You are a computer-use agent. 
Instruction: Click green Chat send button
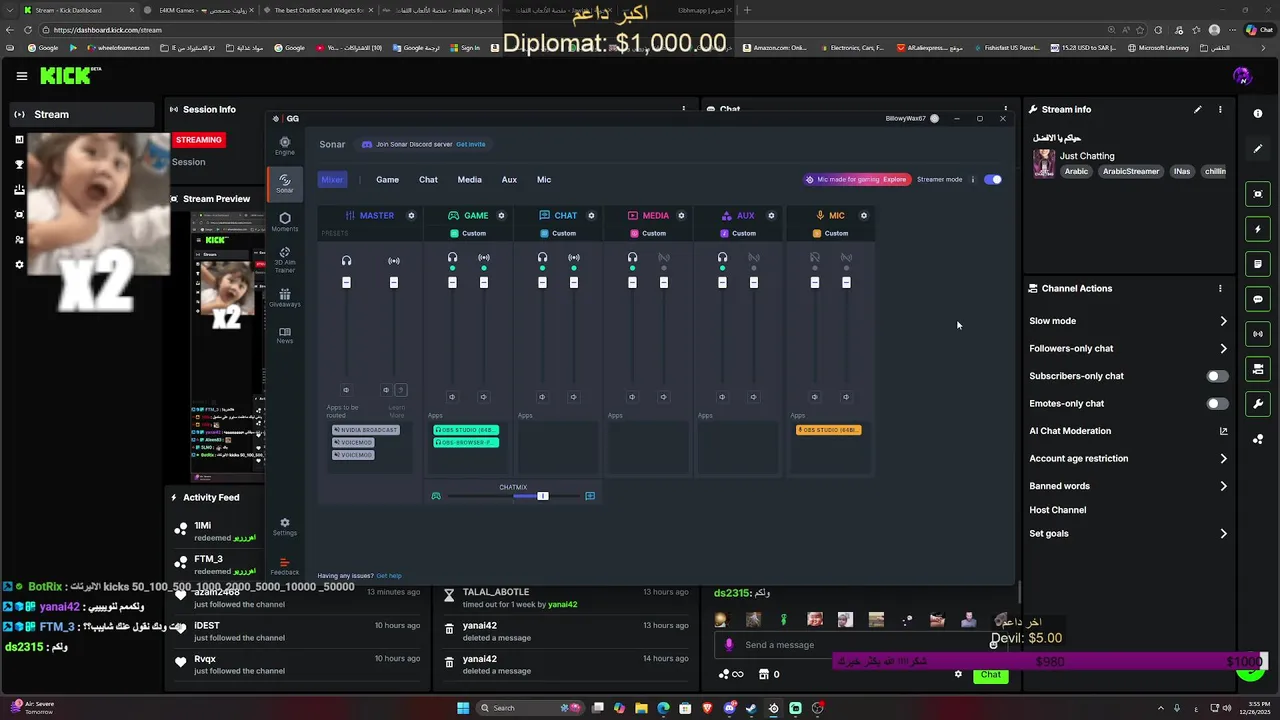click(990, 675)
